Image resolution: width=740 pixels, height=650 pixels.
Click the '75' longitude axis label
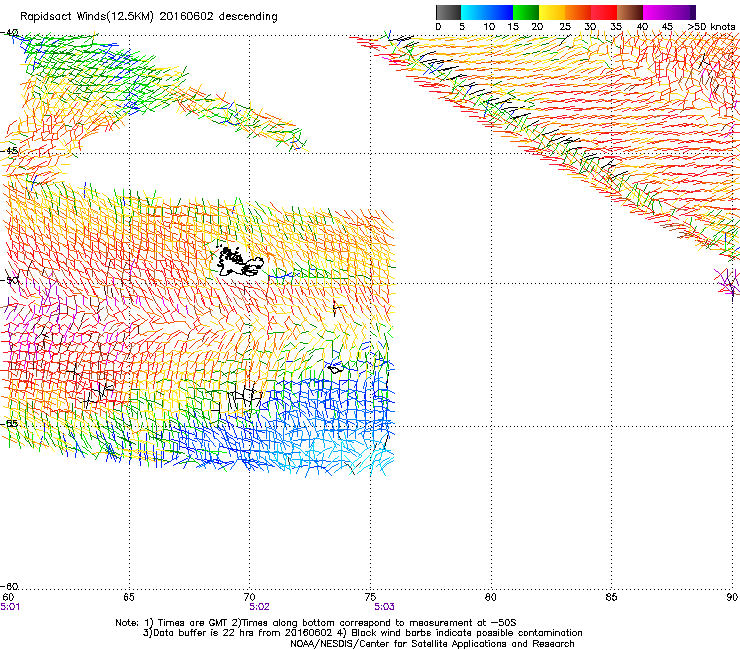coord(370,597)
